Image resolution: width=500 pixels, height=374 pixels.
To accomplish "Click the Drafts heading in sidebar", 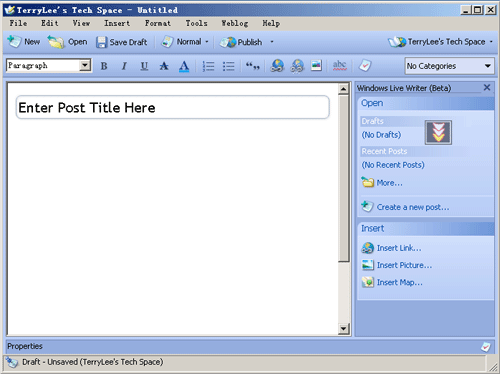I will (373, 121).
